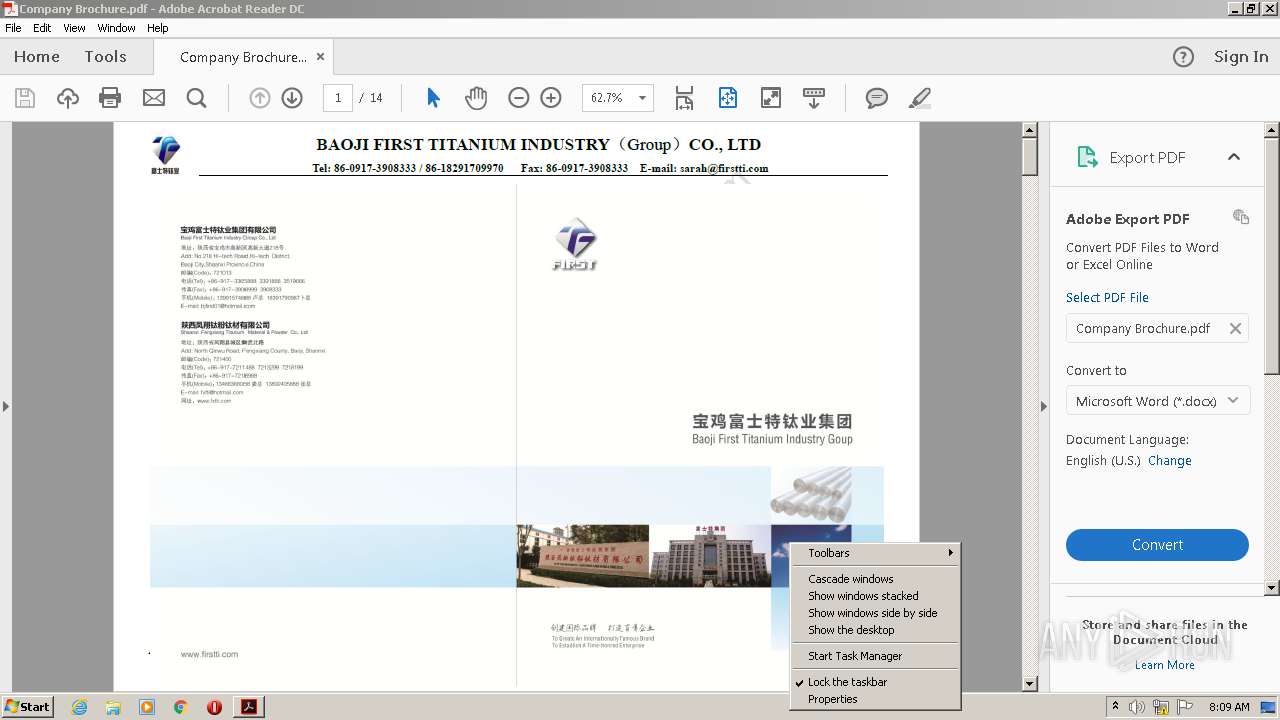Remove Company Brochure.pdf with the X icon
The height and width of the screenshot is (720, 1280).
pyautogui.click(x=1235, y=328)
